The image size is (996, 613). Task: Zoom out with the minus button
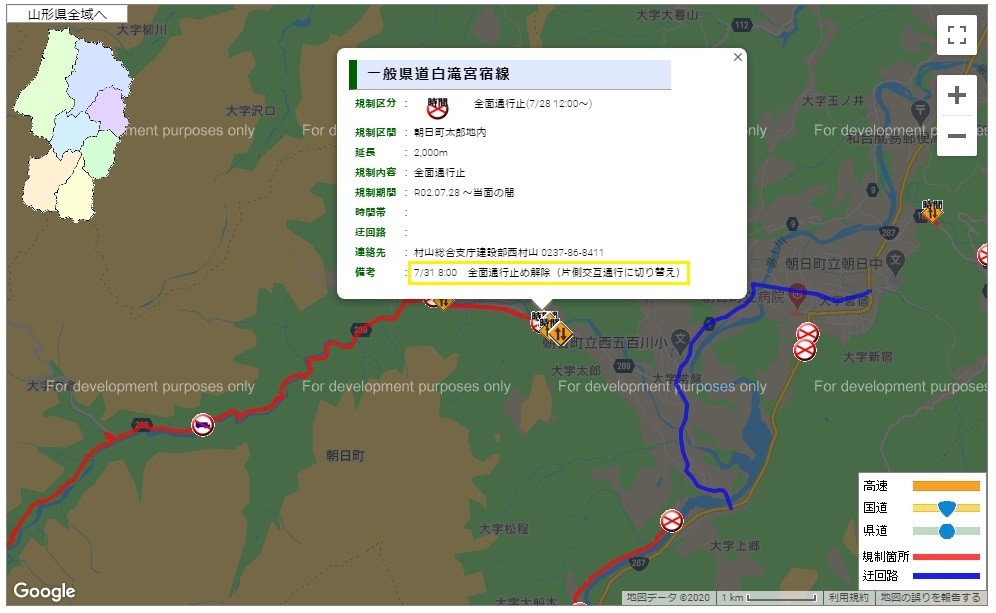tap(957, 136)
